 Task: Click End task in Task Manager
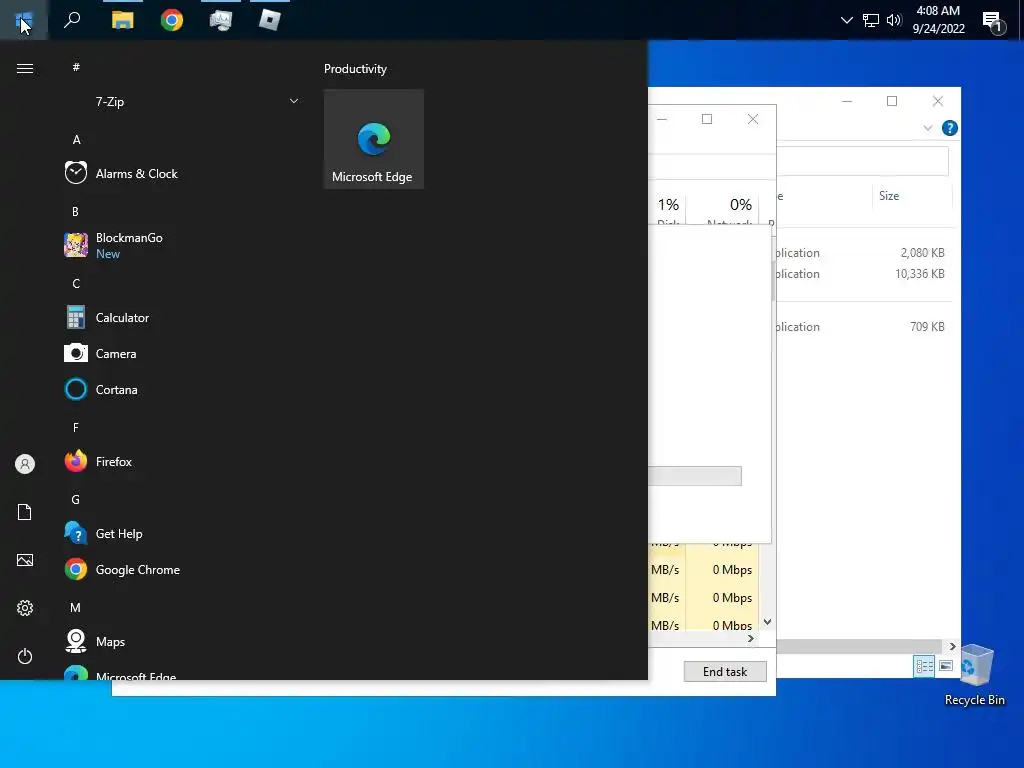point(725,671)
